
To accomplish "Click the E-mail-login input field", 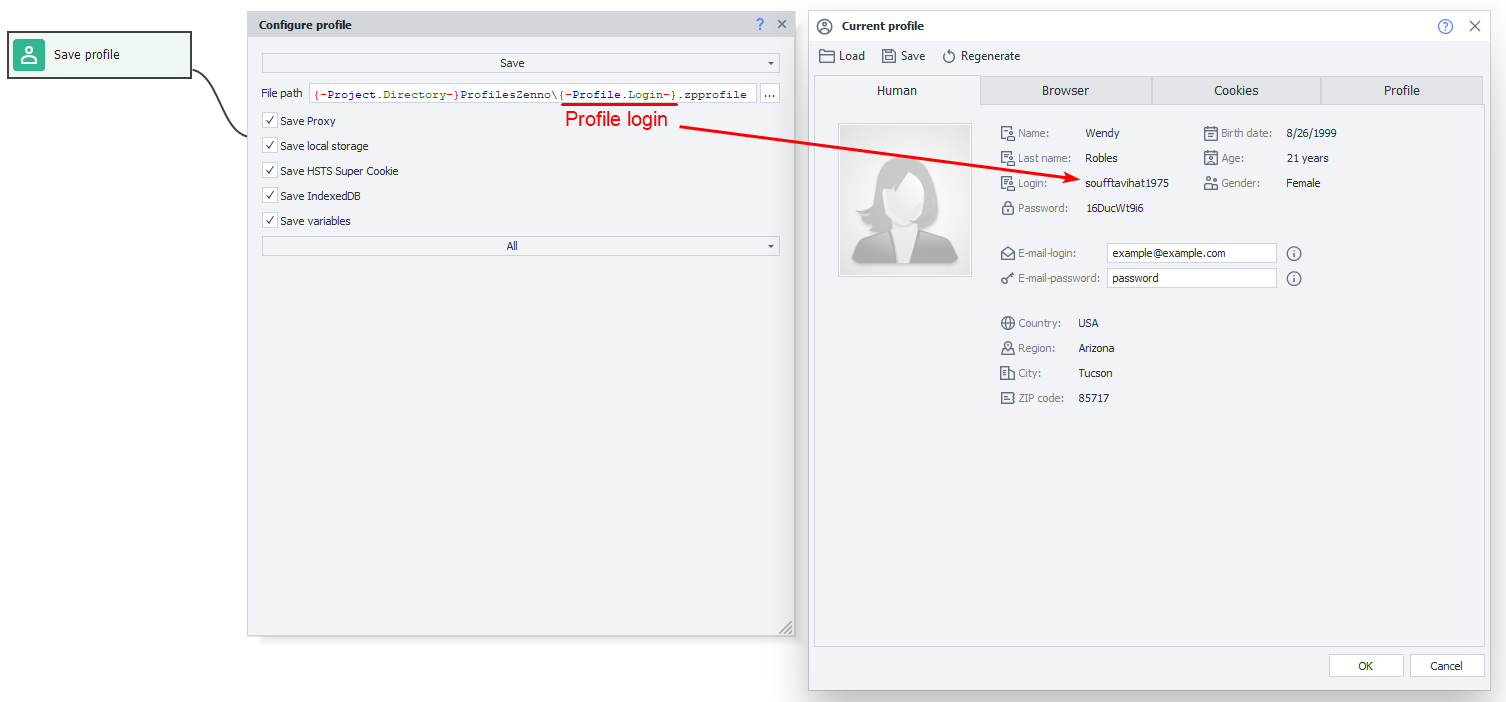I will coord(1191,254).
